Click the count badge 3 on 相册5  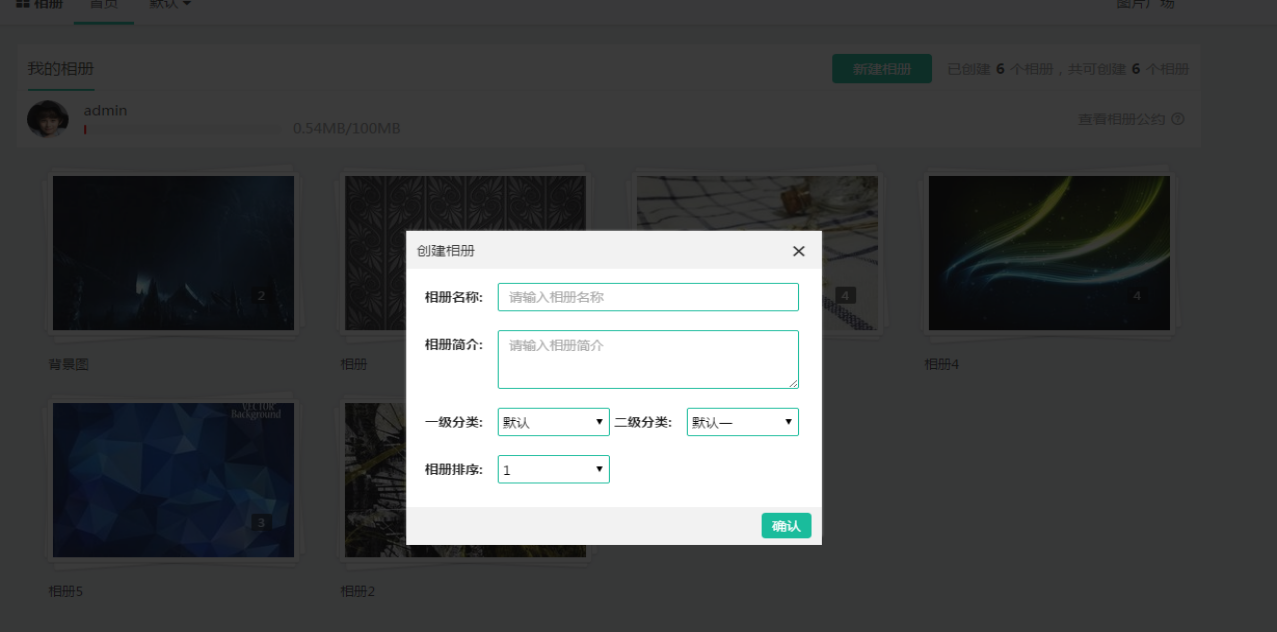(261, 522)
